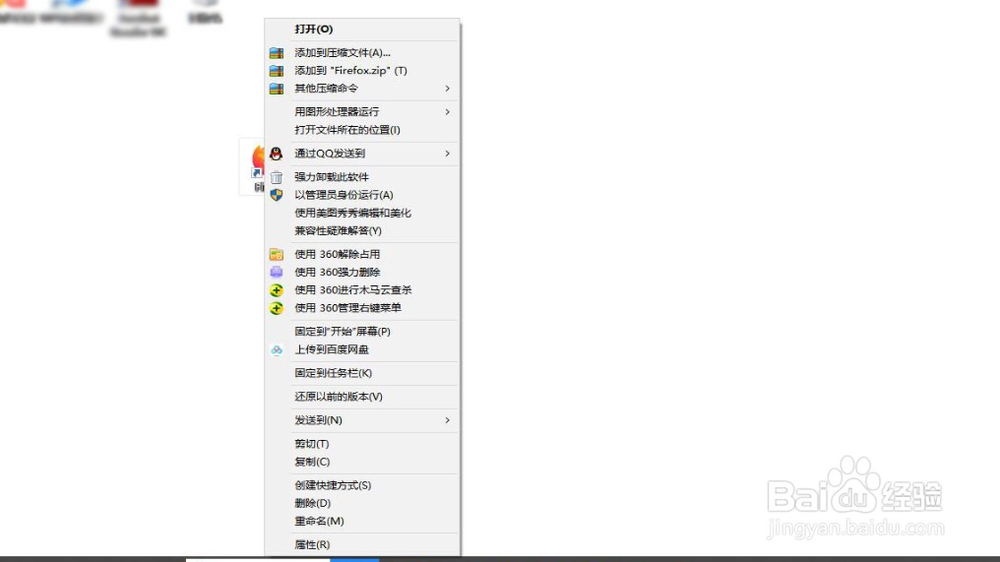Choose 使用美图秀秀编辑和美化
Viewport: 1000px width, 562px height.
click(x=362, y=213)
